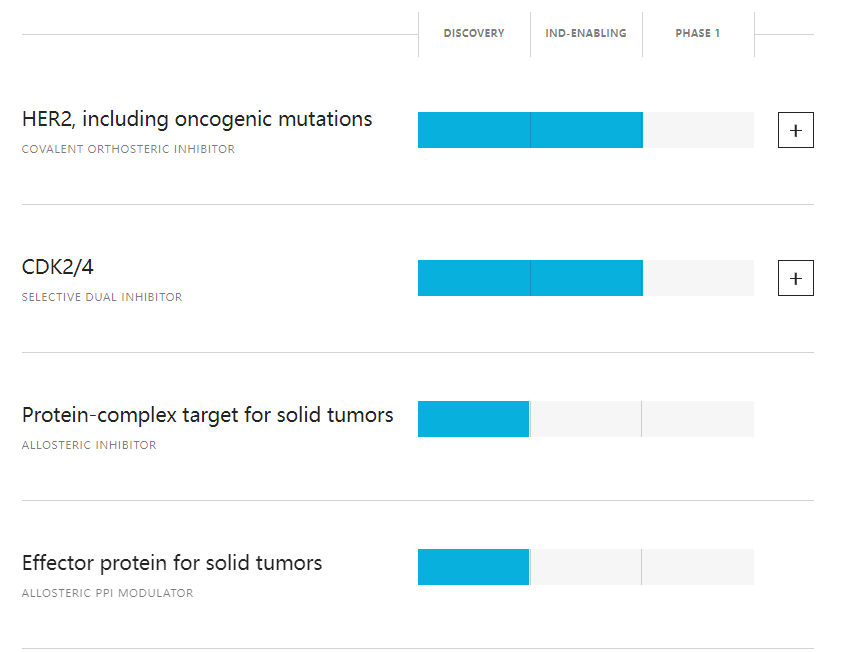Viewport: 865px width, 652px height.
Task: Click the blue CDK2/4 progress bar
Action: tap(530, 278)
